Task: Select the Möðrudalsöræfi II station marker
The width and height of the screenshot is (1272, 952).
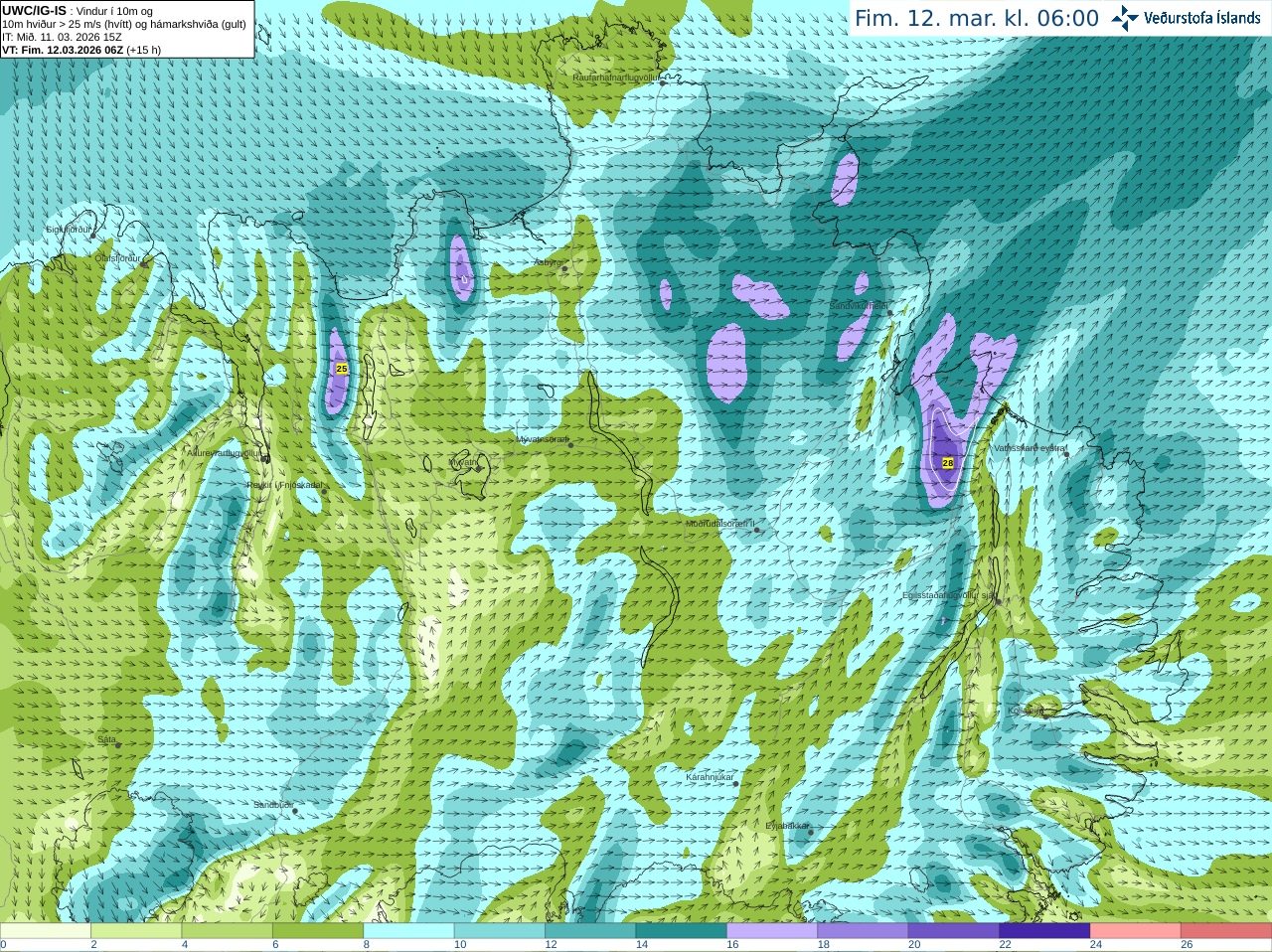Action: (757, 530)
